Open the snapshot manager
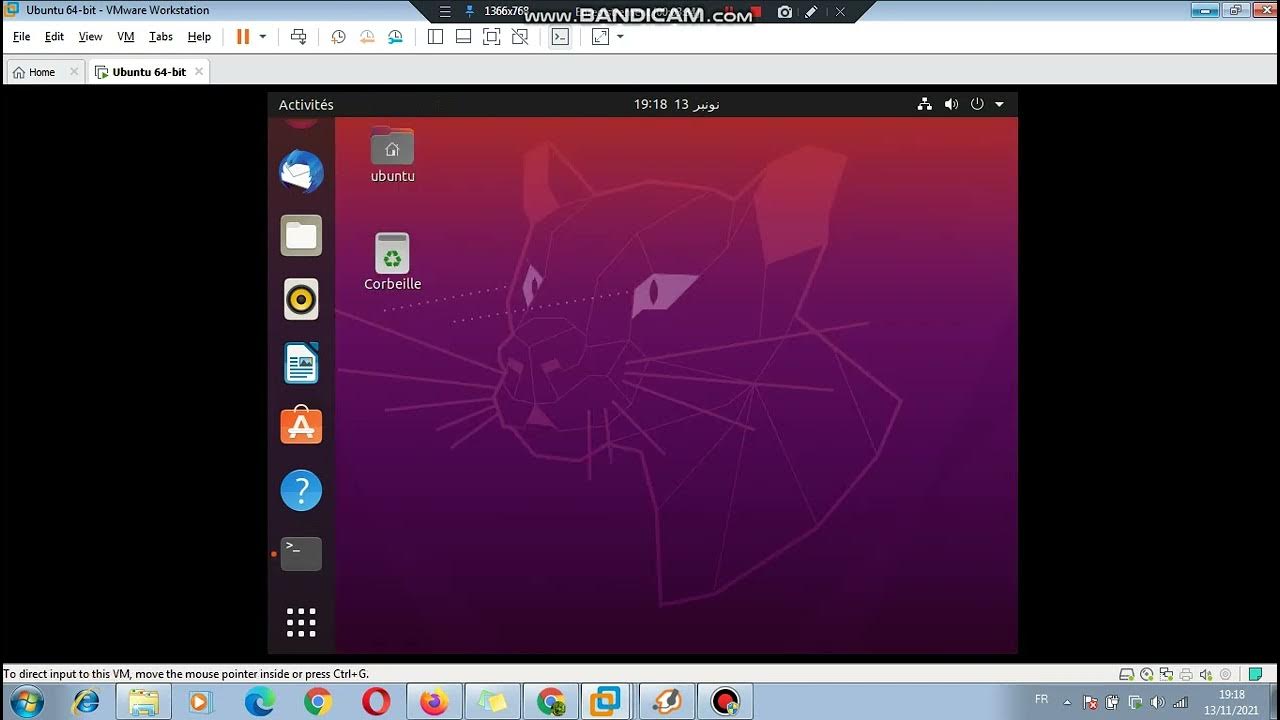 coord(395,37)
